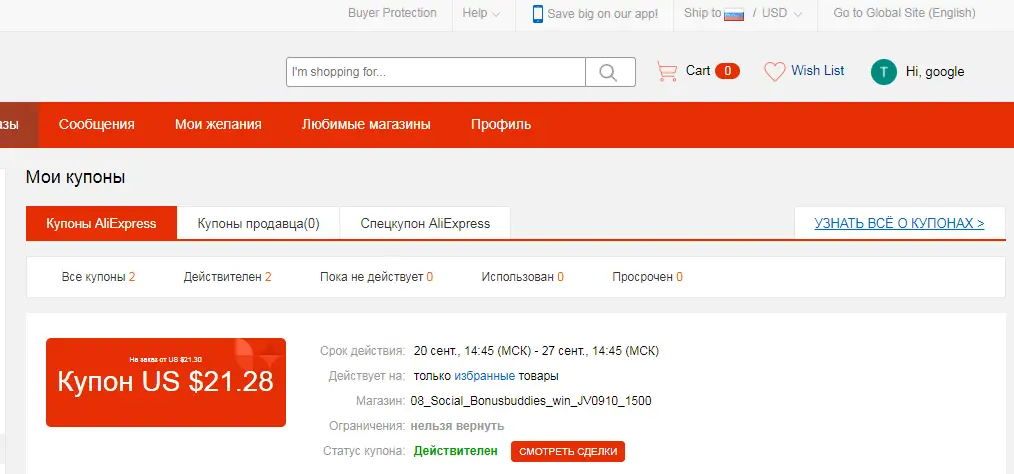Screen dimensions: 1014x474
Task: Click the "Hi, google" account greeting
Action: point(934,72)
